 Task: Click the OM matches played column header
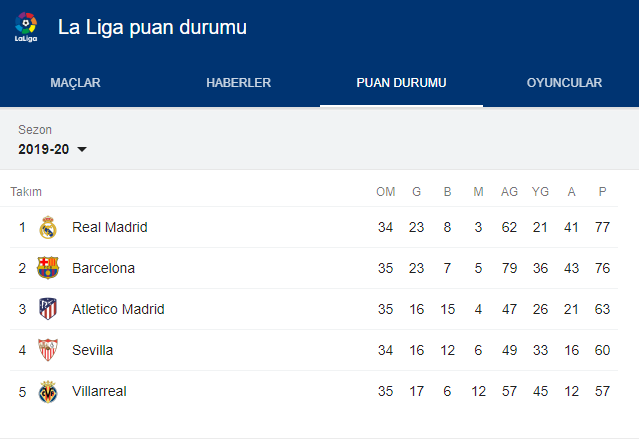coord(385,192)
